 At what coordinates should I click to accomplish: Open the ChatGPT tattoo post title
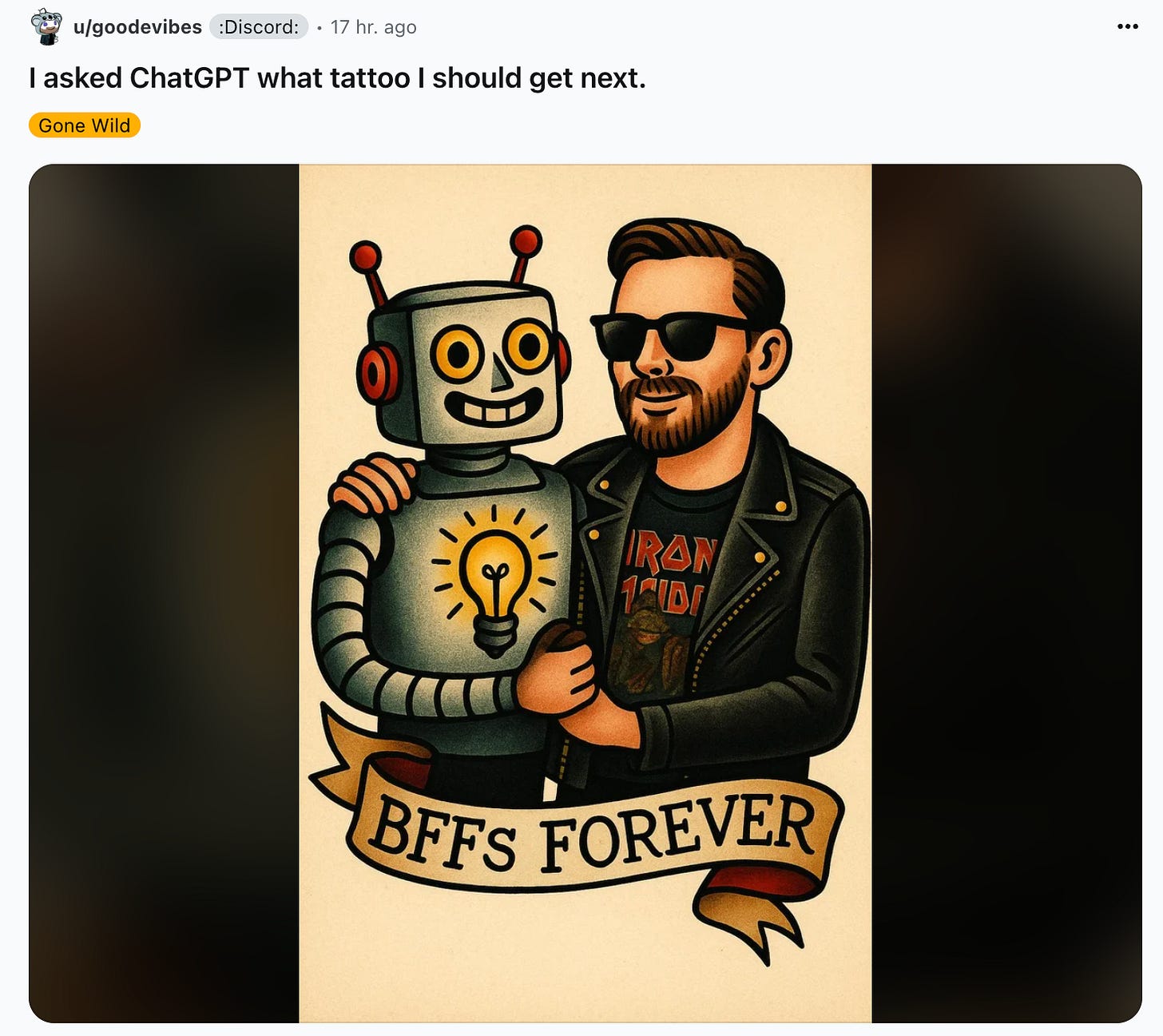337,78
